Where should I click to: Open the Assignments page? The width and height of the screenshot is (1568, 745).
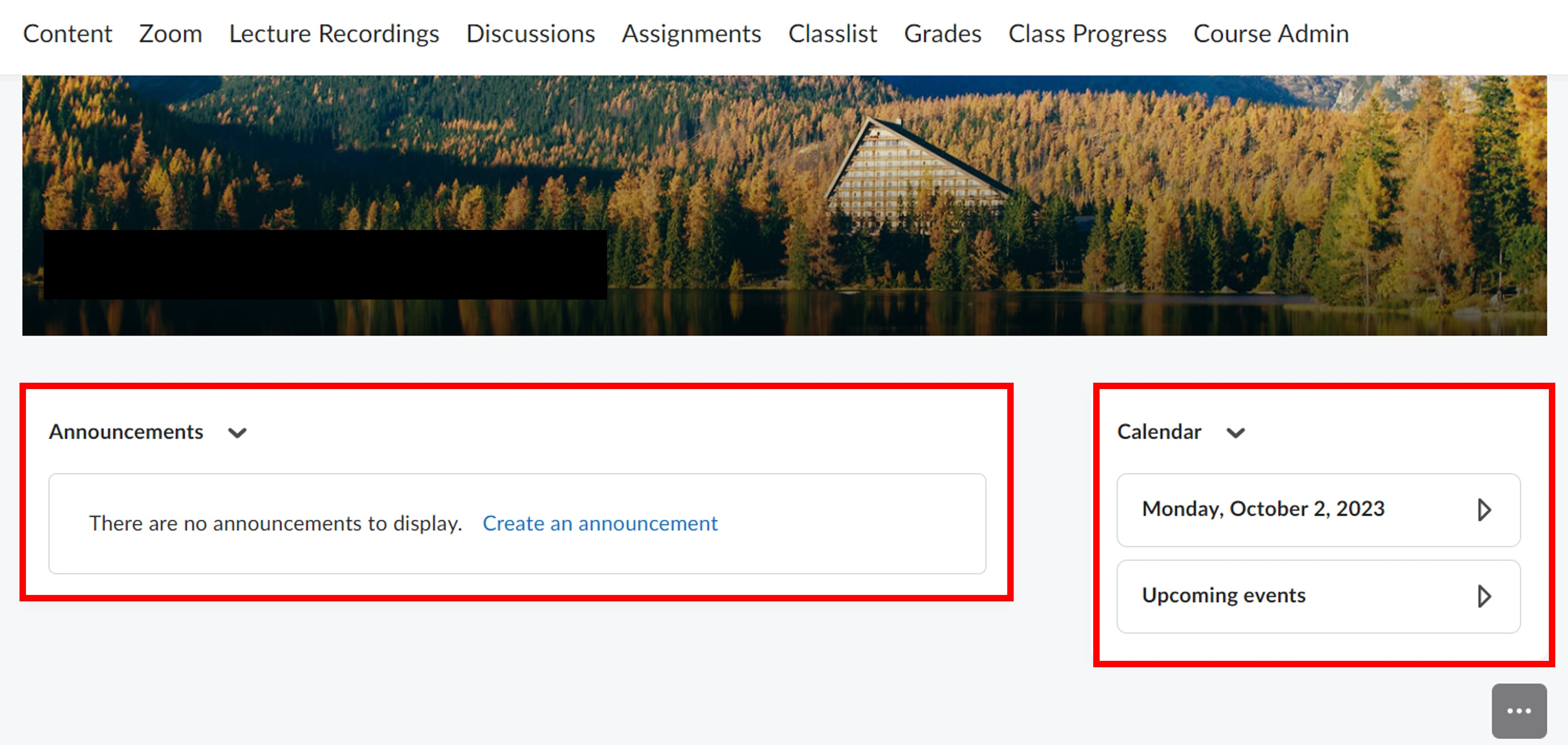tap(691, 34)
